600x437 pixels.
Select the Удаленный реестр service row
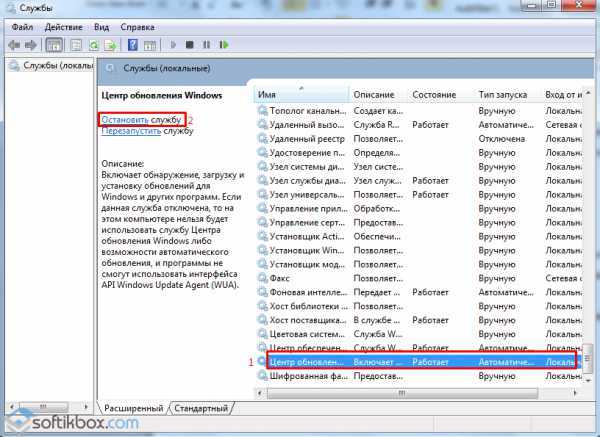click(420, 139)
